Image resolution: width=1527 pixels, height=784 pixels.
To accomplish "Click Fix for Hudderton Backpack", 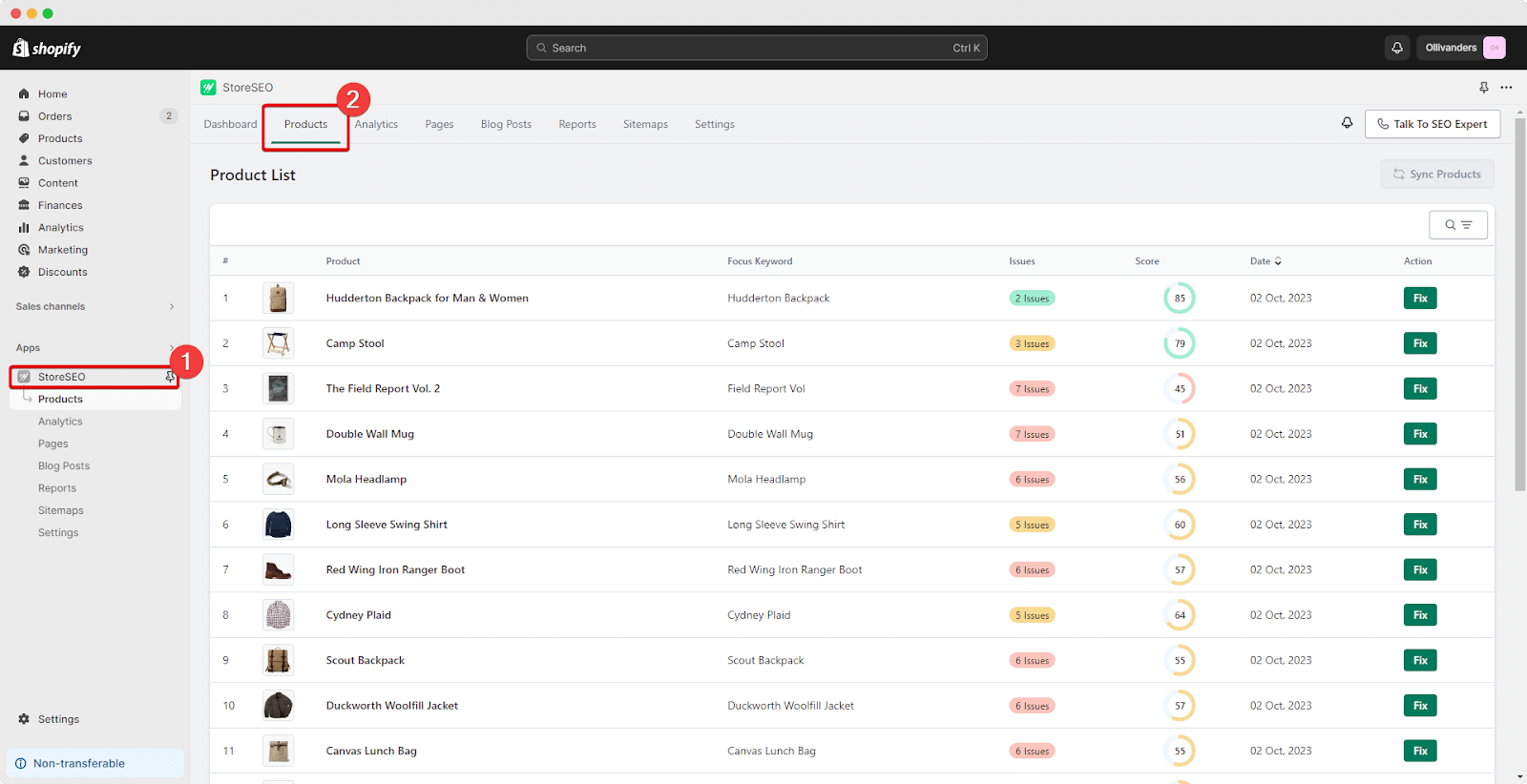I will click(x=1420, y=299).
